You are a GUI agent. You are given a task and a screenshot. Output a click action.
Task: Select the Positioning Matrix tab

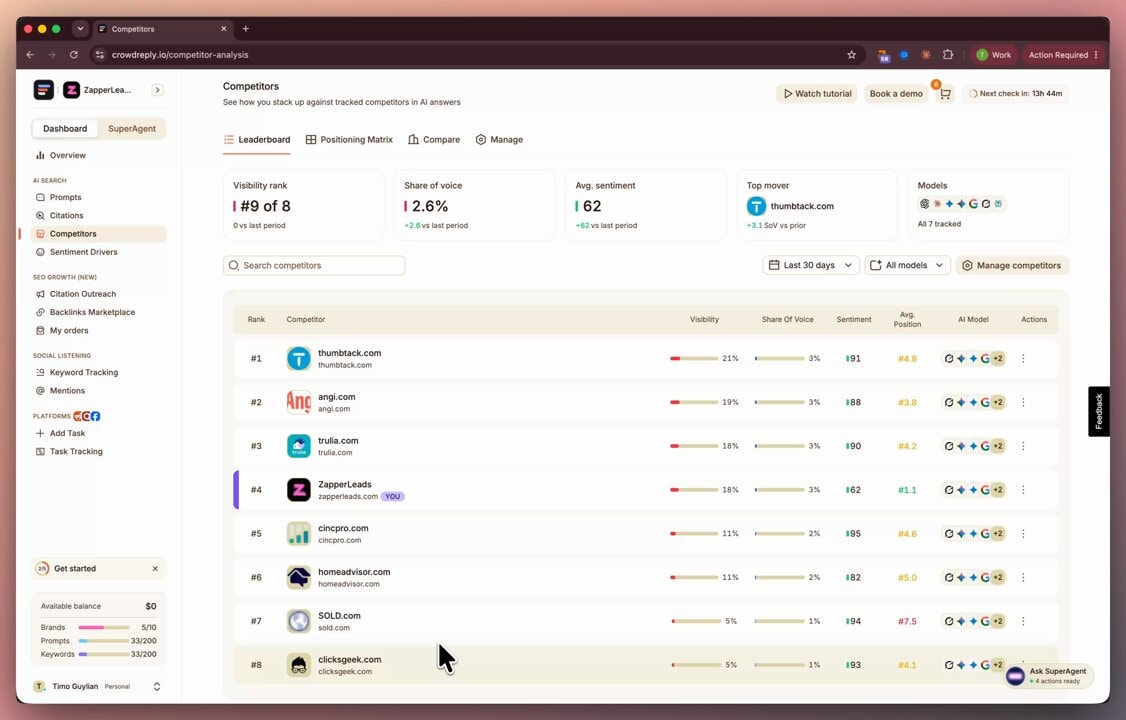tap(349, 139)
